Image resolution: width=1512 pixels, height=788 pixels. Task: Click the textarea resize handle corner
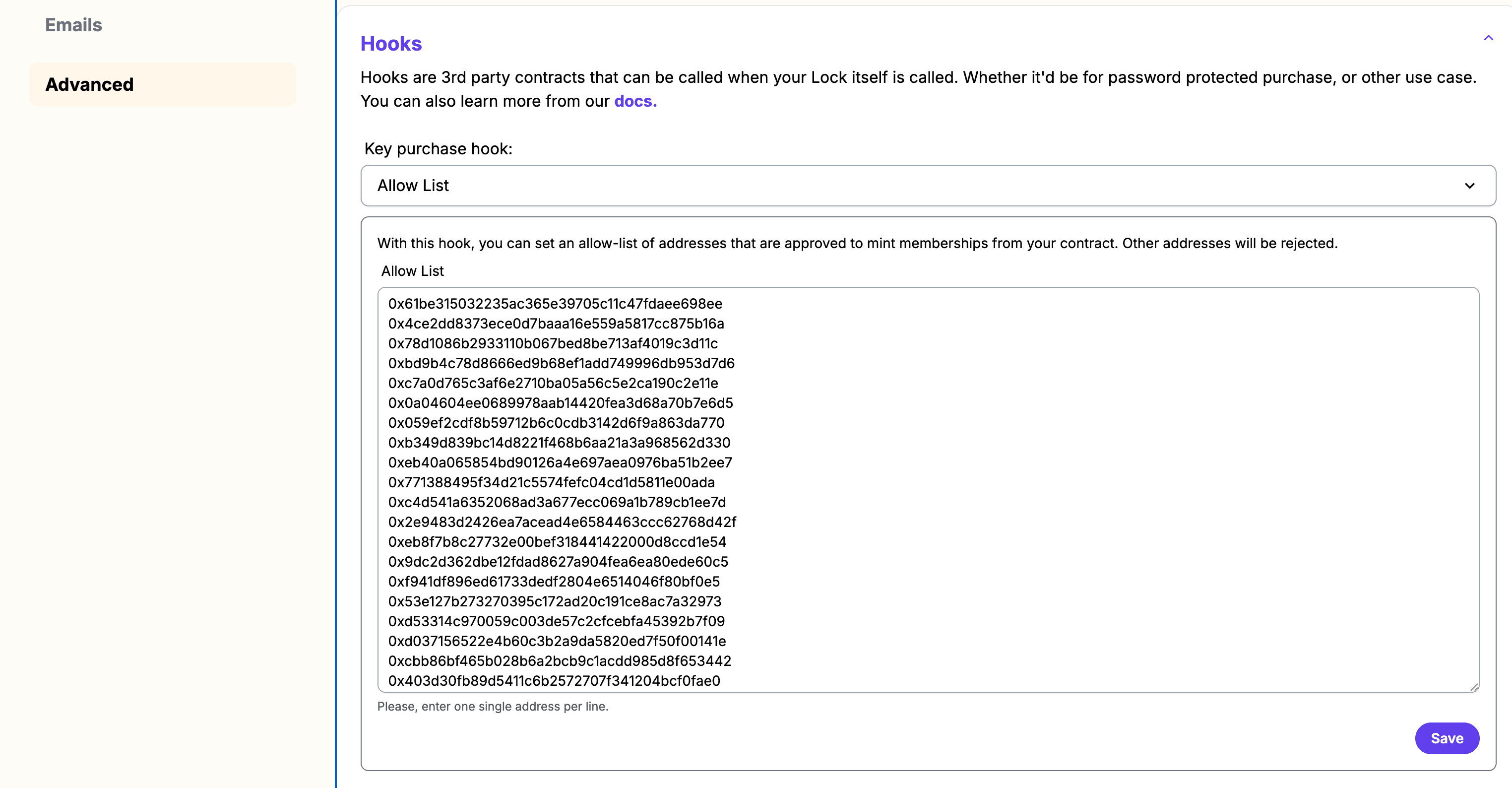(x=1474, y=687)
